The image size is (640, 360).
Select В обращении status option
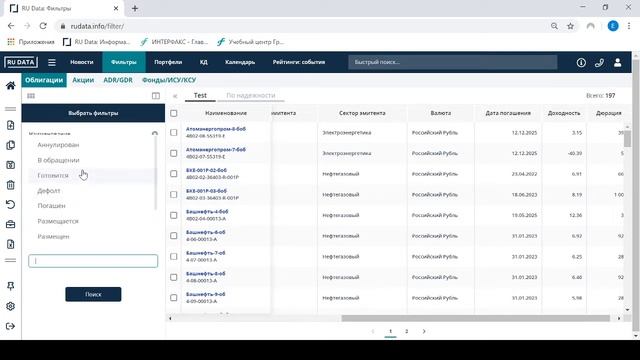coord(58,160)
